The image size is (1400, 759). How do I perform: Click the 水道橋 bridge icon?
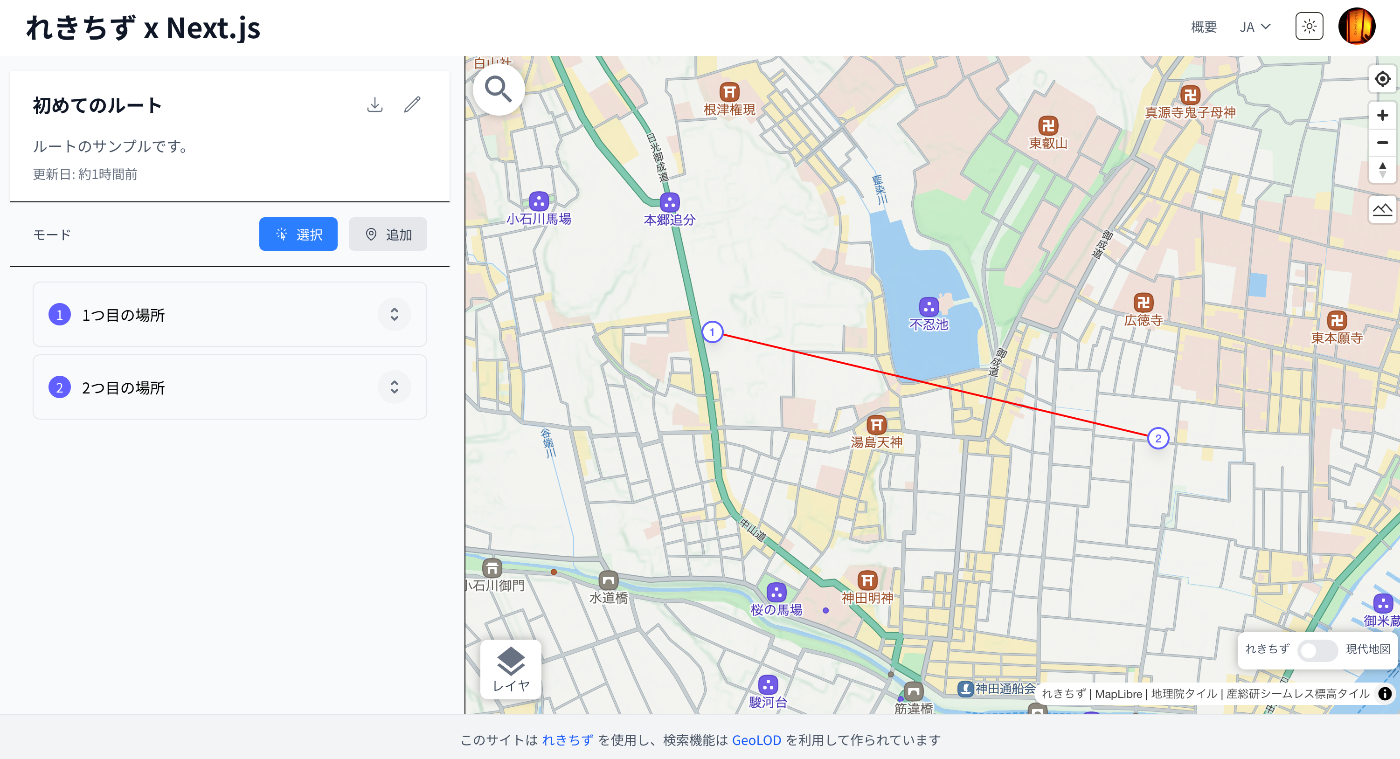(x=608, y=580)
